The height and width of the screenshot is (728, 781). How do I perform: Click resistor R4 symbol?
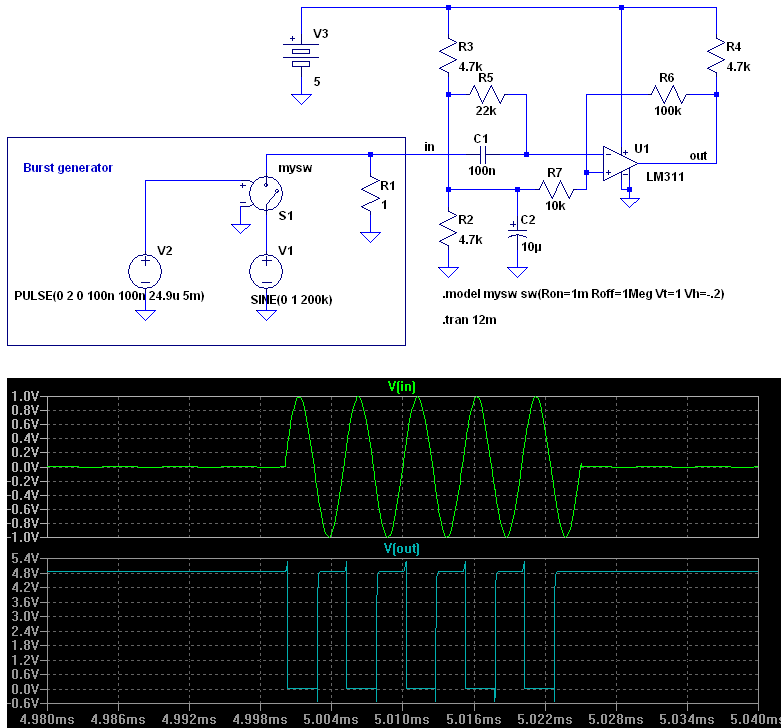716,55
